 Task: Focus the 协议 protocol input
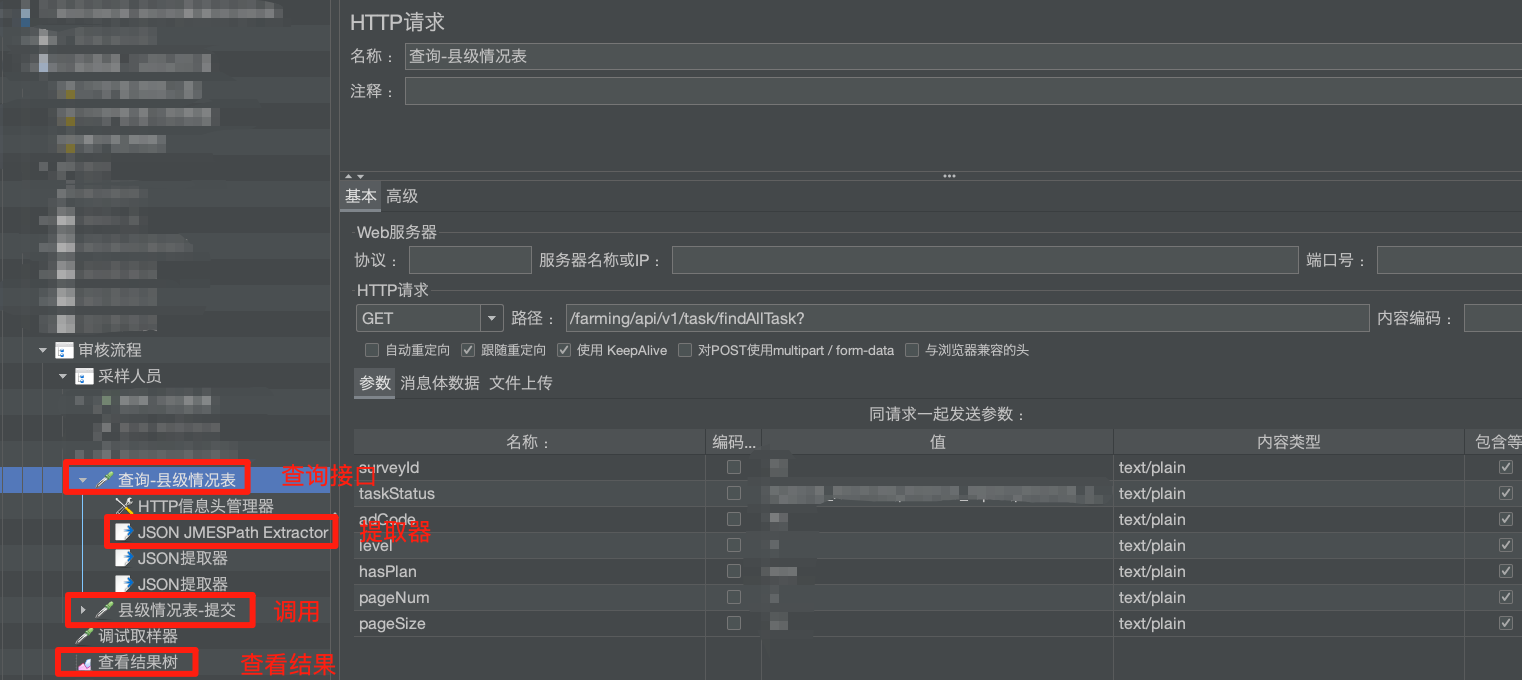point(470,261)
